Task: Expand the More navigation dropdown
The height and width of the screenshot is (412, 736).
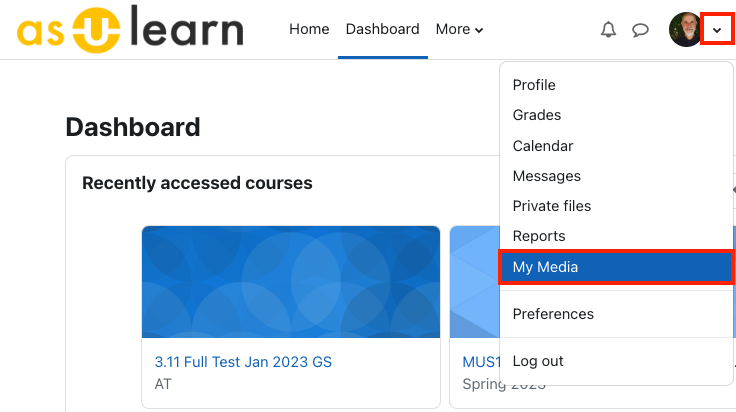Action: coord(459,29)
